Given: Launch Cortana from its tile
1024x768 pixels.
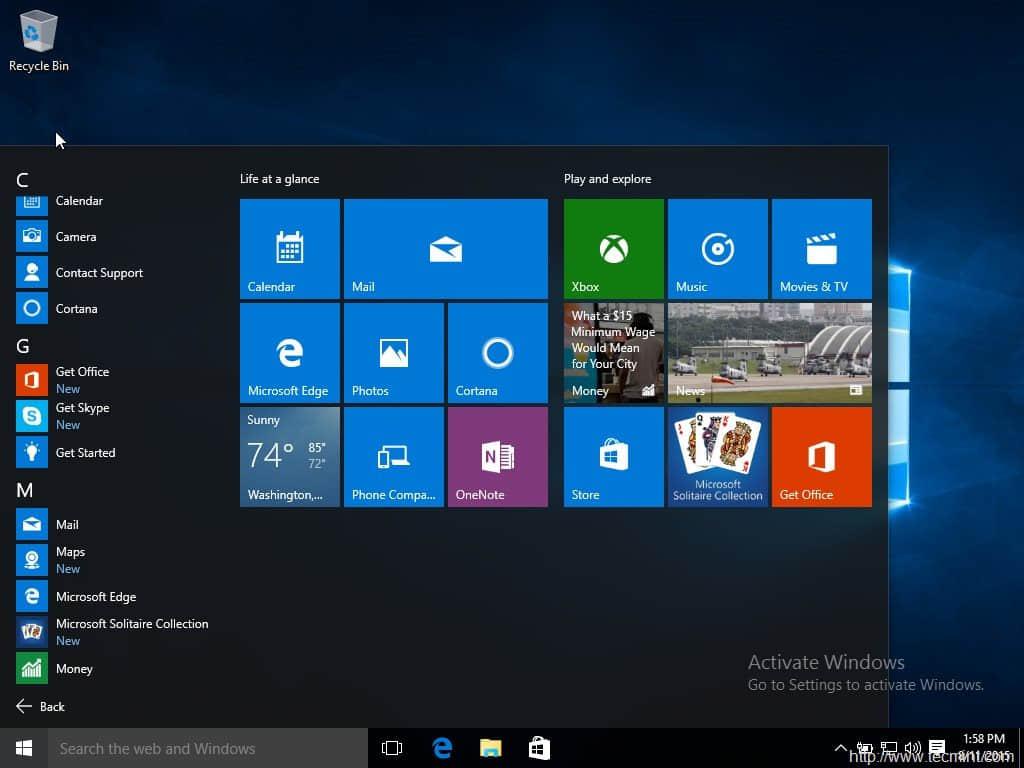Looking at the screenshot, I should pyautogui.click(x=497, y=352).
